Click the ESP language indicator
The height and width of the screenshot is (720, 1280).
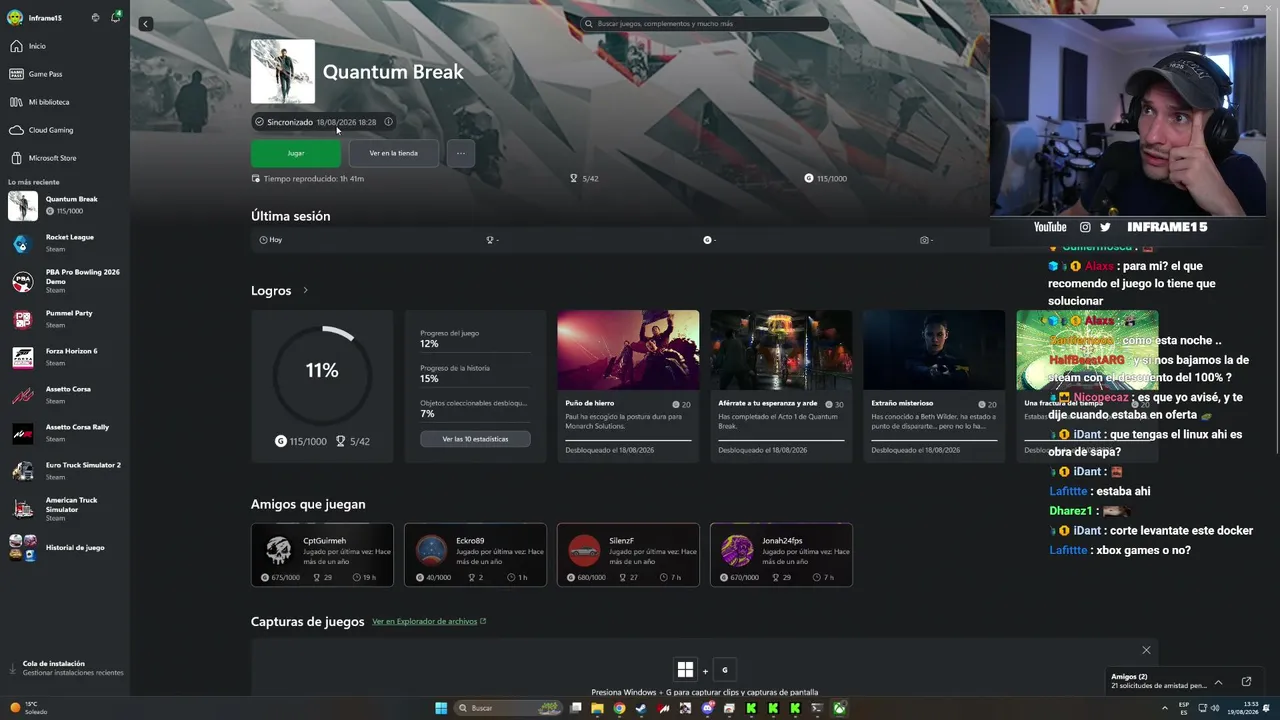[1184, 708]
